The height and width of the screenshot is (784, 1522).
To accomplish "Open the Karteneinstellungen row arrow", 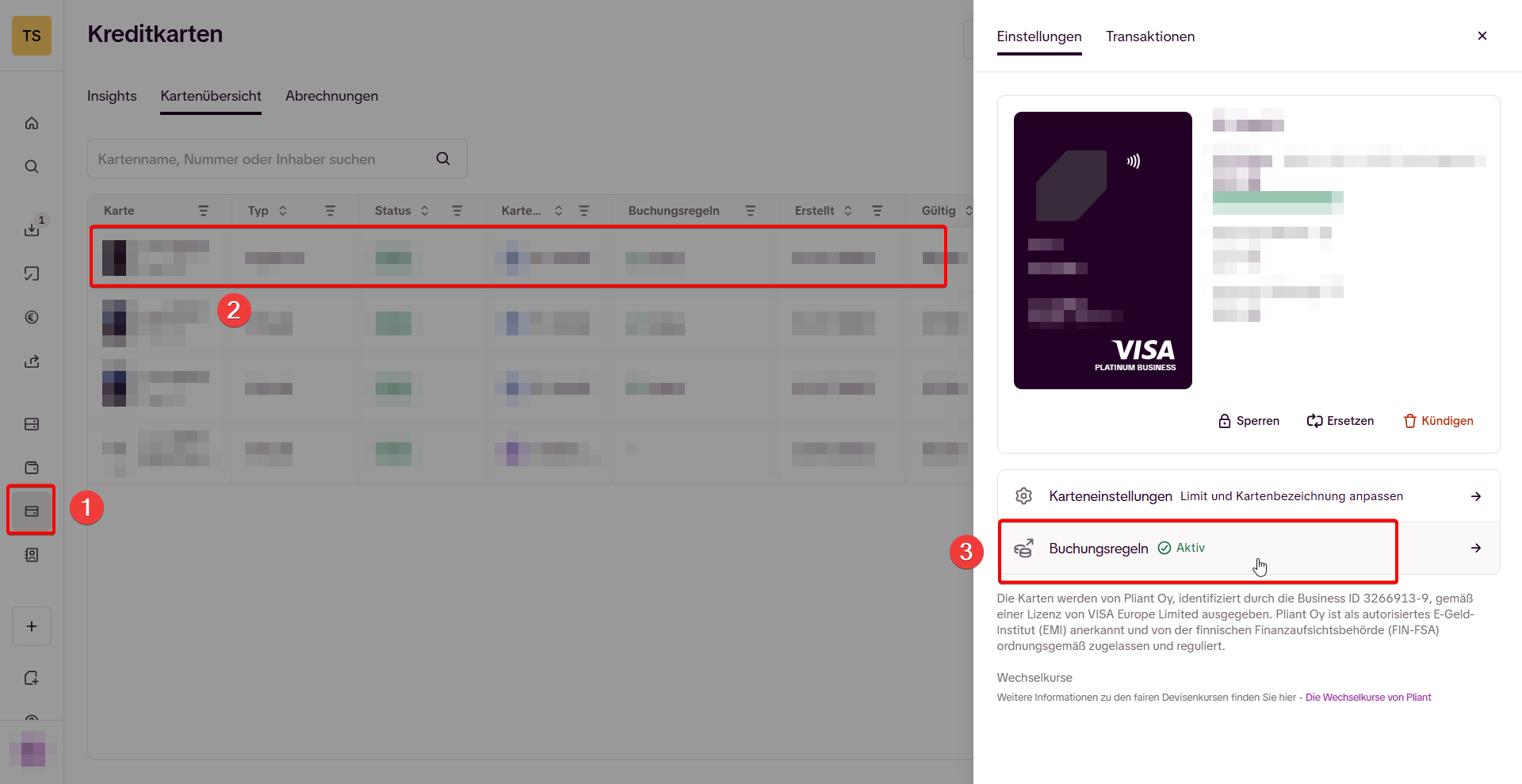I will point(1476,496).
